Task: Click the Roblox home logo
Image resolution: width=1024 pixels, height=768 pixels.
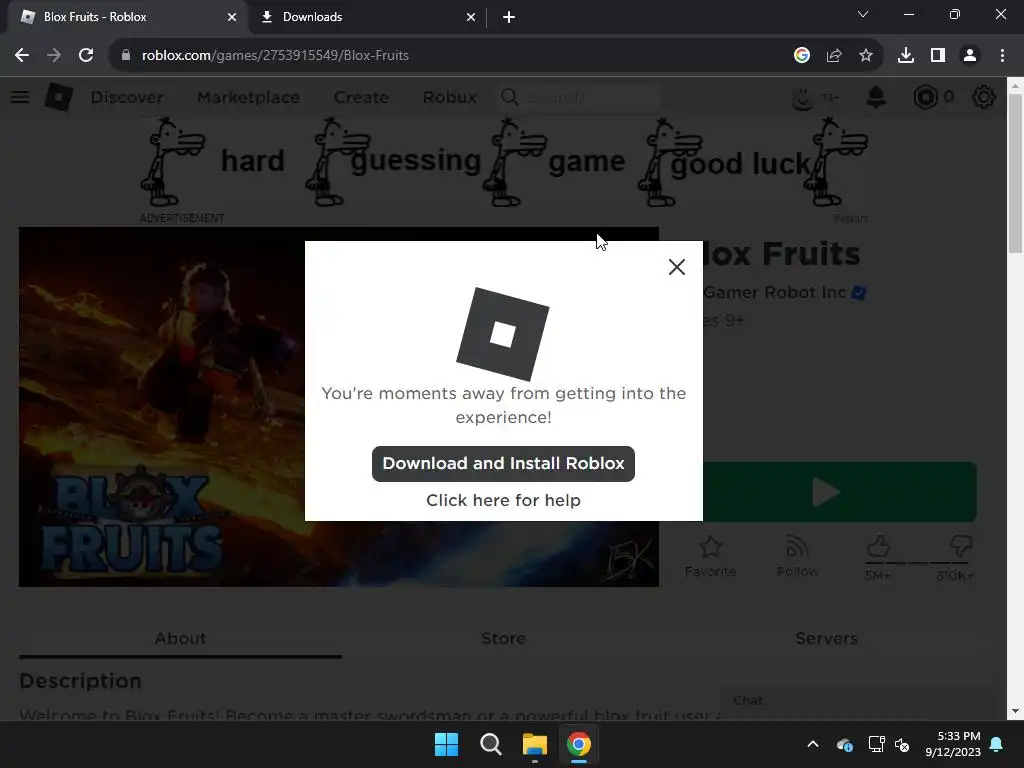Action: click(59, 97)
